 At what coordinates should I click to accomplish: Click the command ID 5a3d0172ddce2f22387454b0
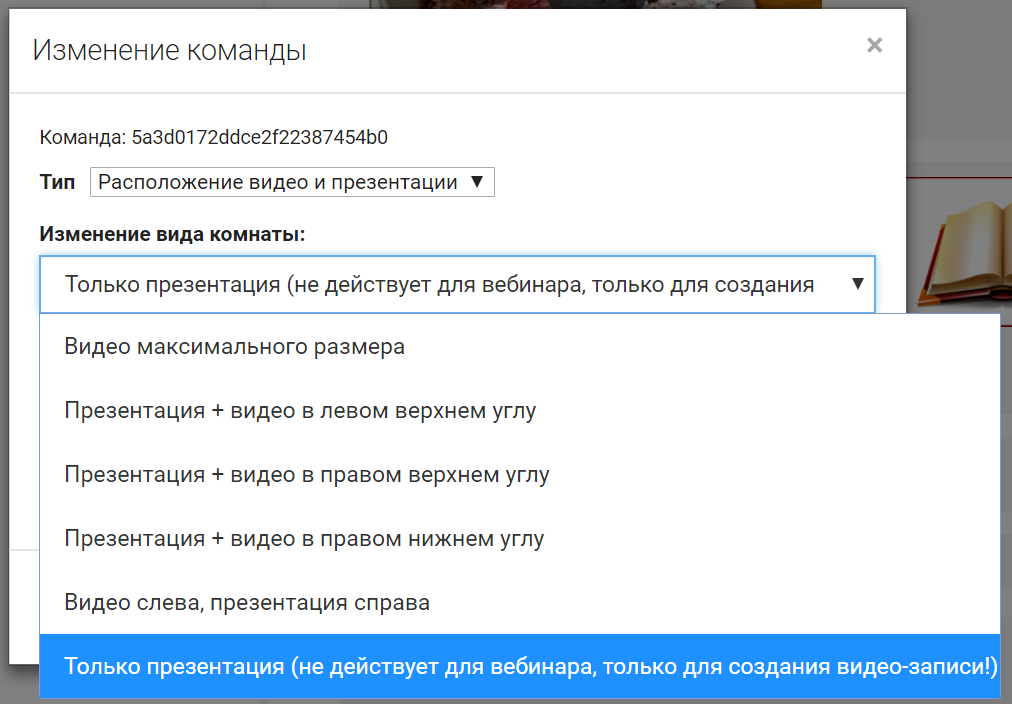(260, 137)
